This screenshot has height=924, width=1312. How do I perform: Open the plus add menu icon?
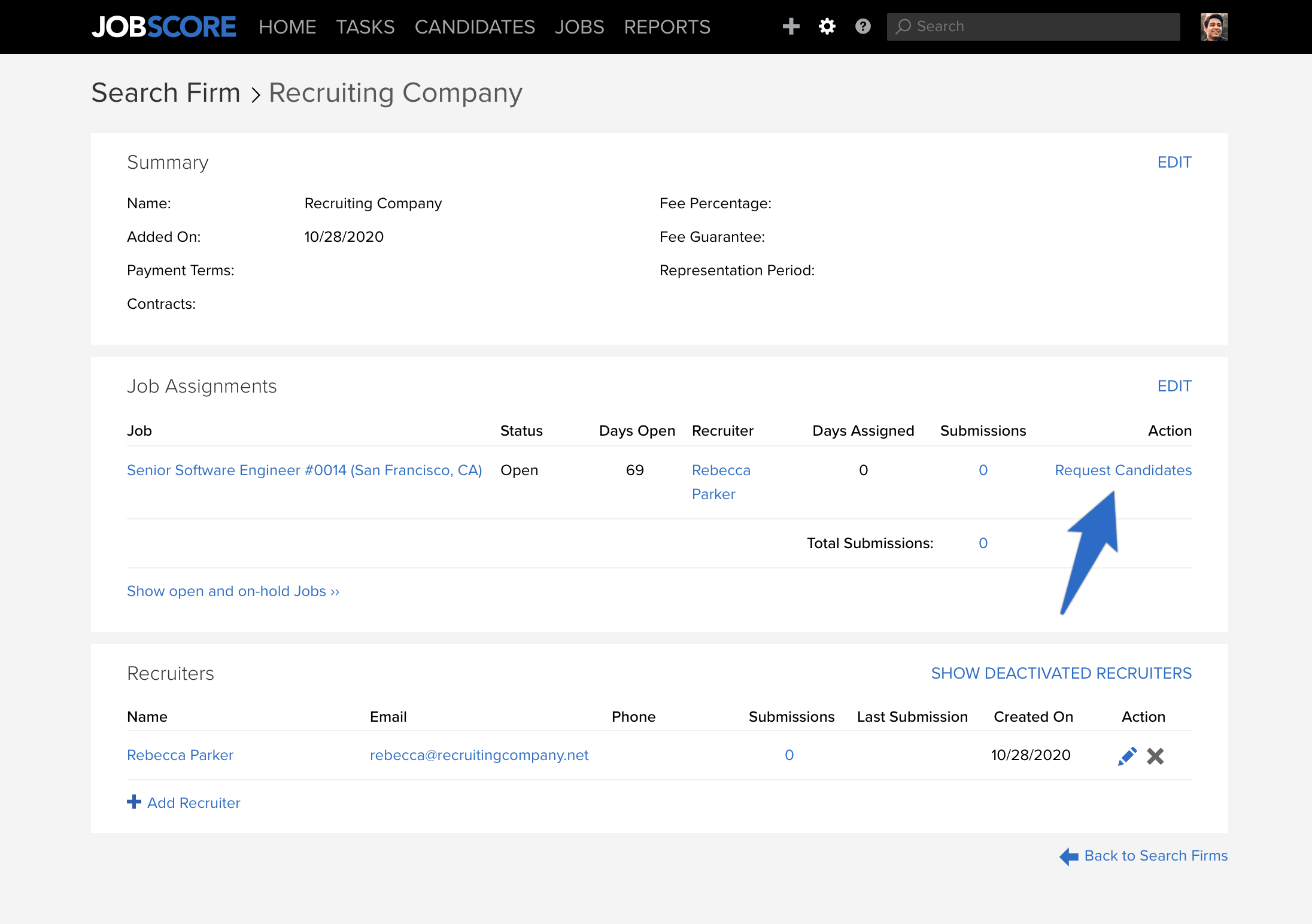pyautogui.click(x=791, y=26)
